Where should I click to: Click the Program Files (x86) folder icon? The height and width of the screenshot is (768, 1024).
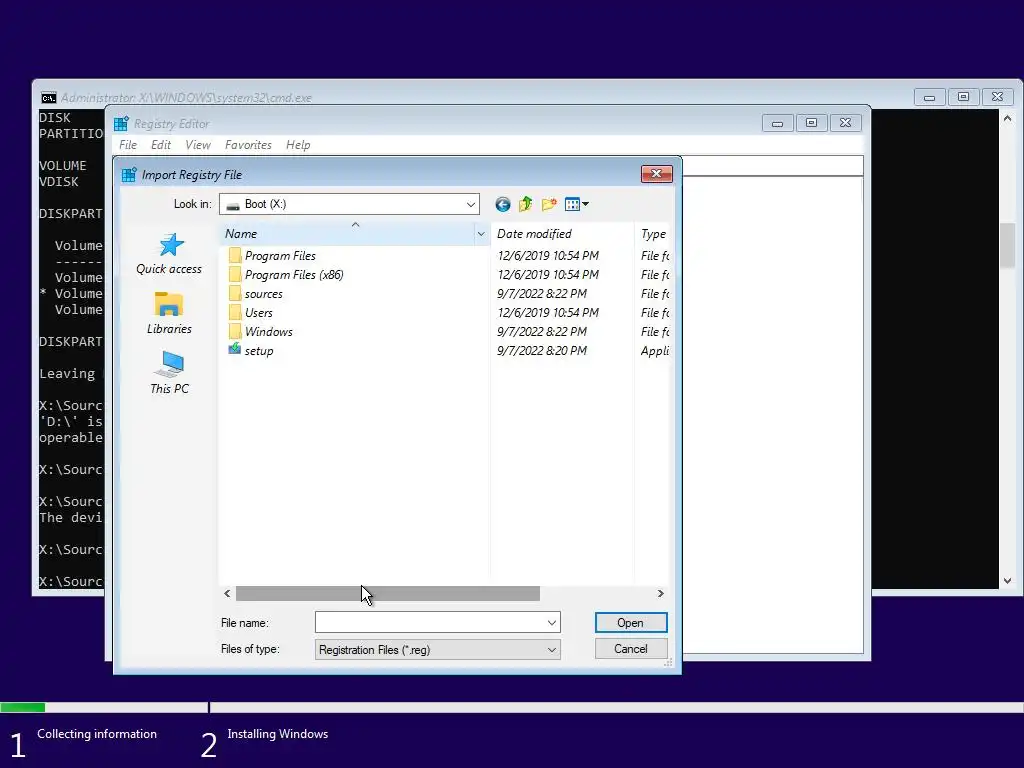click(x=235, y=274)
